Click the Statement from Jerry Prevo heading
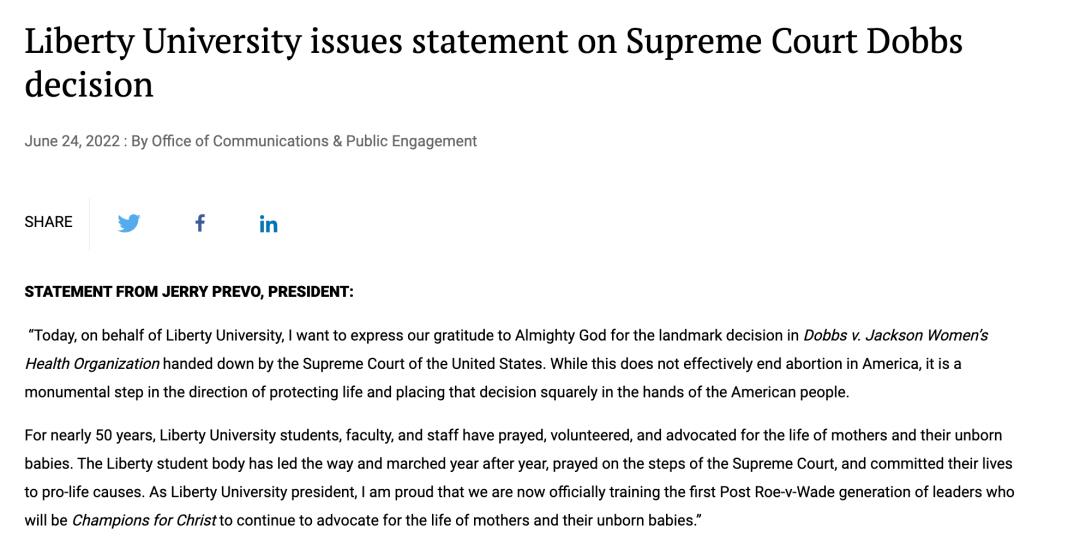 click(189, 292)
